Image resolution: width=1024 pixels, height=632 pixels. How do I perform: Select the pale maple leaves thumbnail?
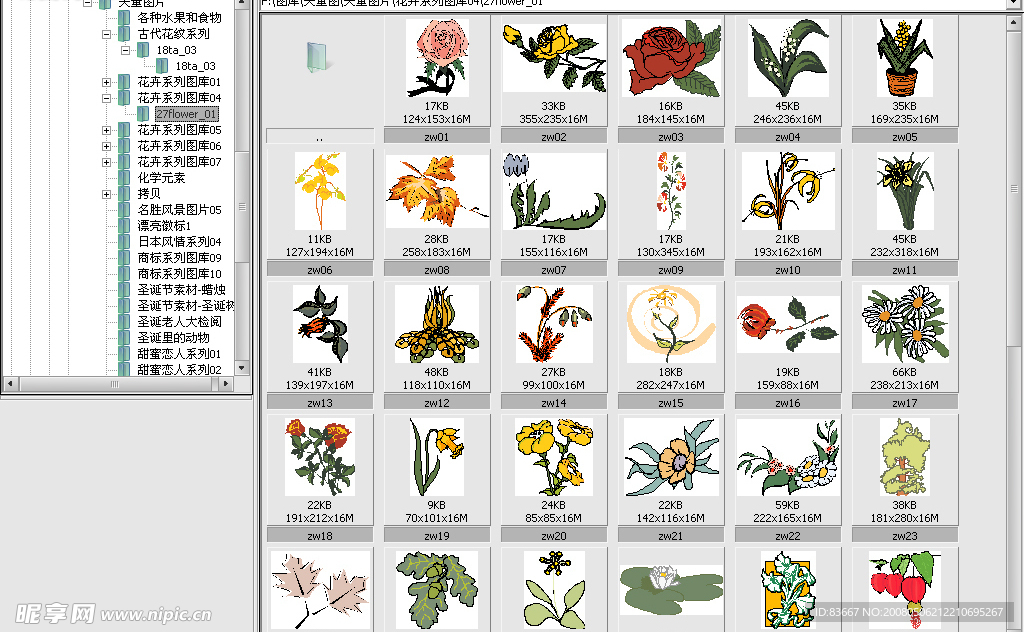pyautogui.click(x=320, y=590)
